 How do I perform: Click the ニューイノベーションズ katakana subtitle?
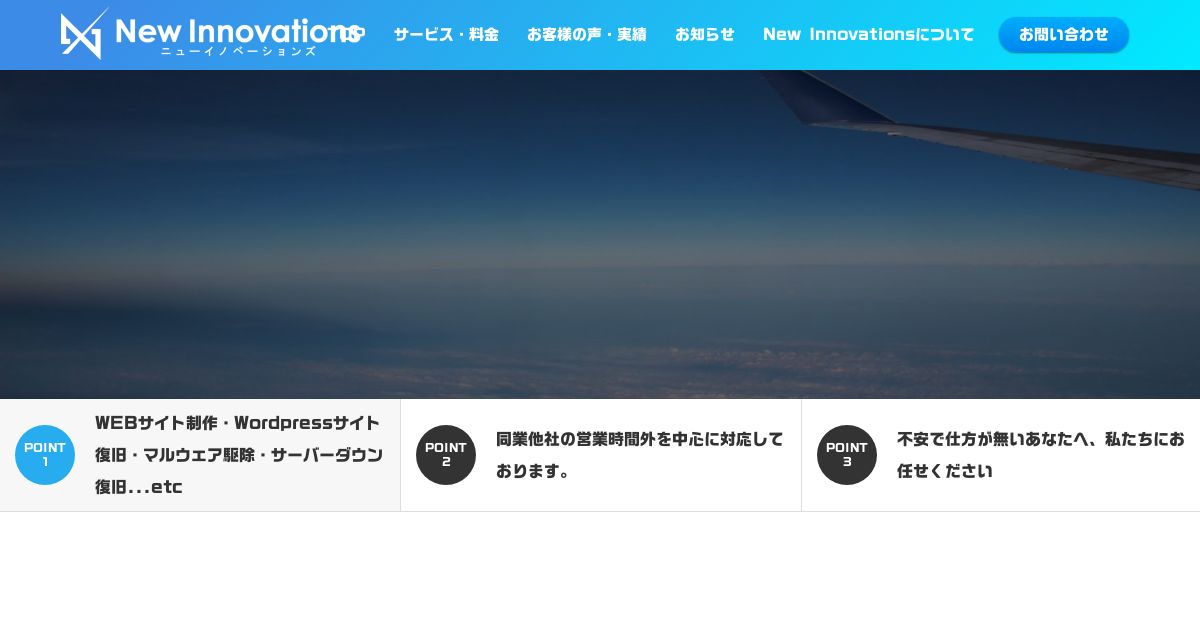[238, 51]
